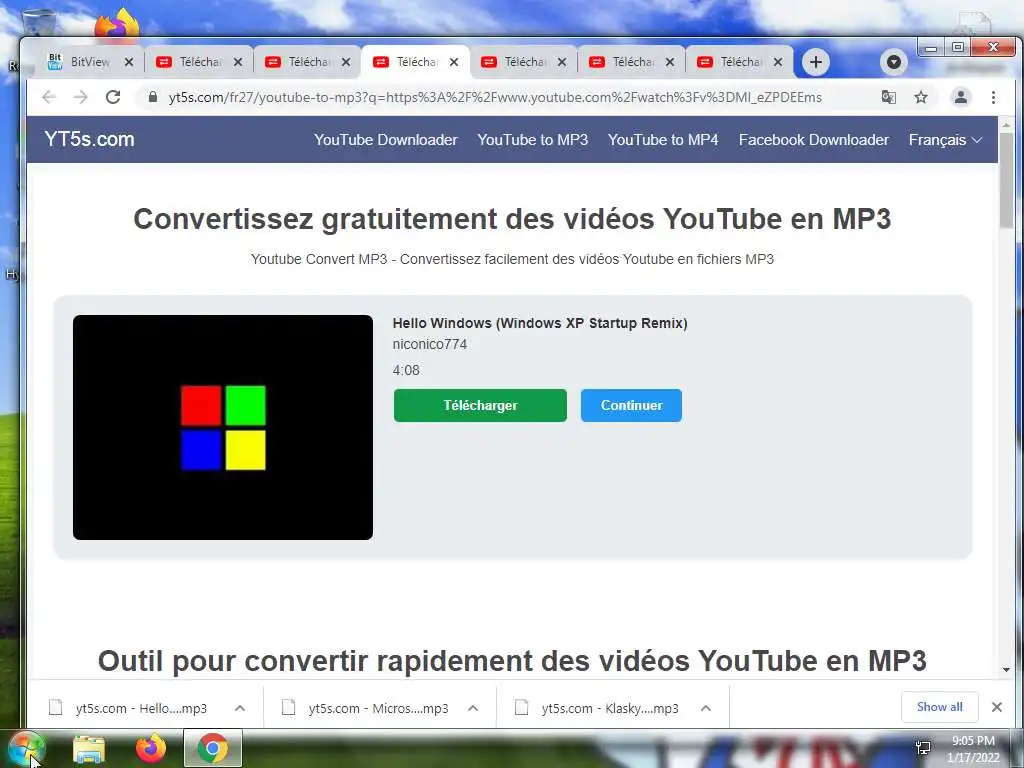
Task: Open the YouTube Downloader menu link
Action: pos(385,140)
